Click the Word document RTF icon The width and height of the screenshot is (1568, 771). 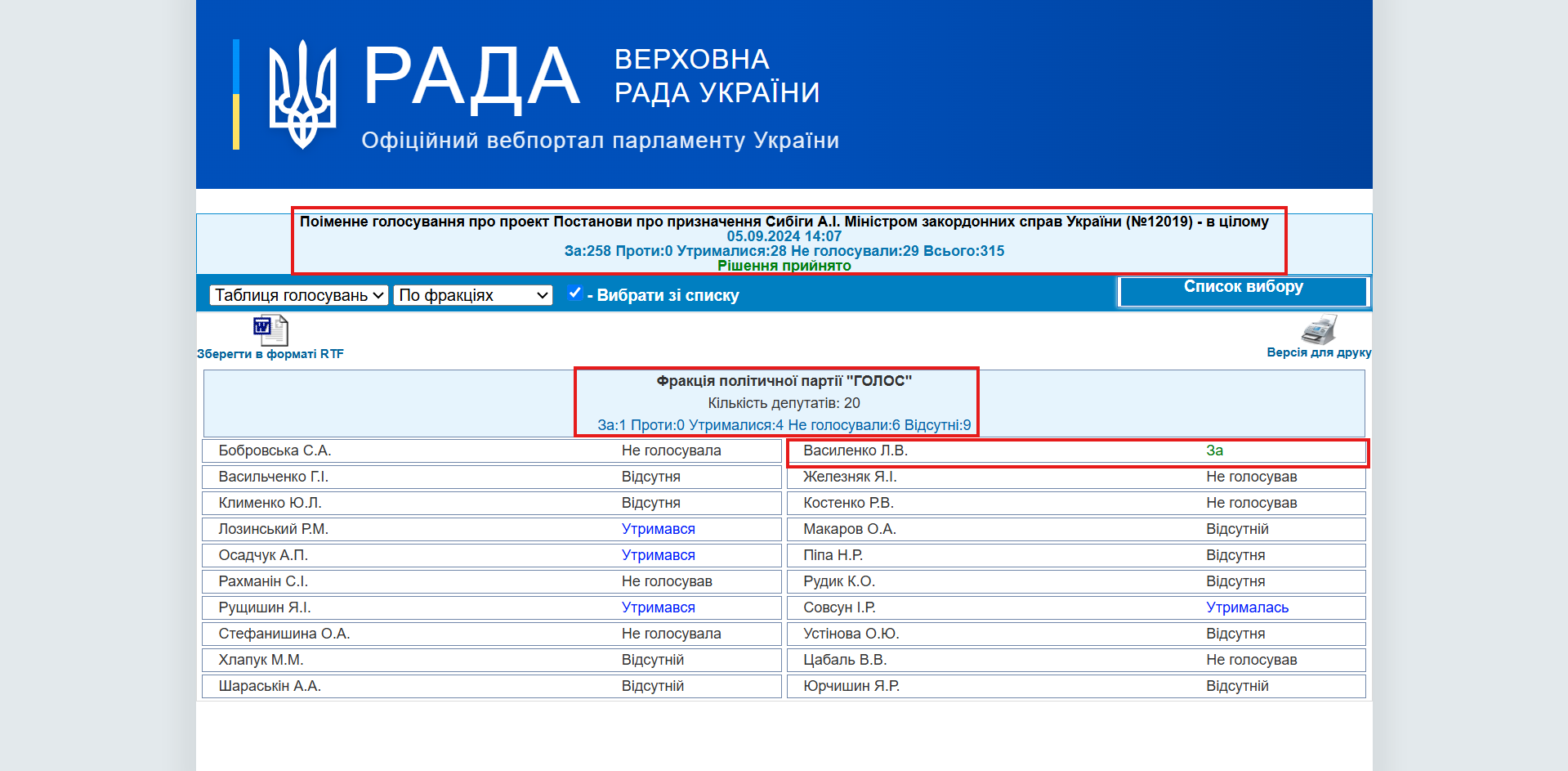click(x=270, y=330)
